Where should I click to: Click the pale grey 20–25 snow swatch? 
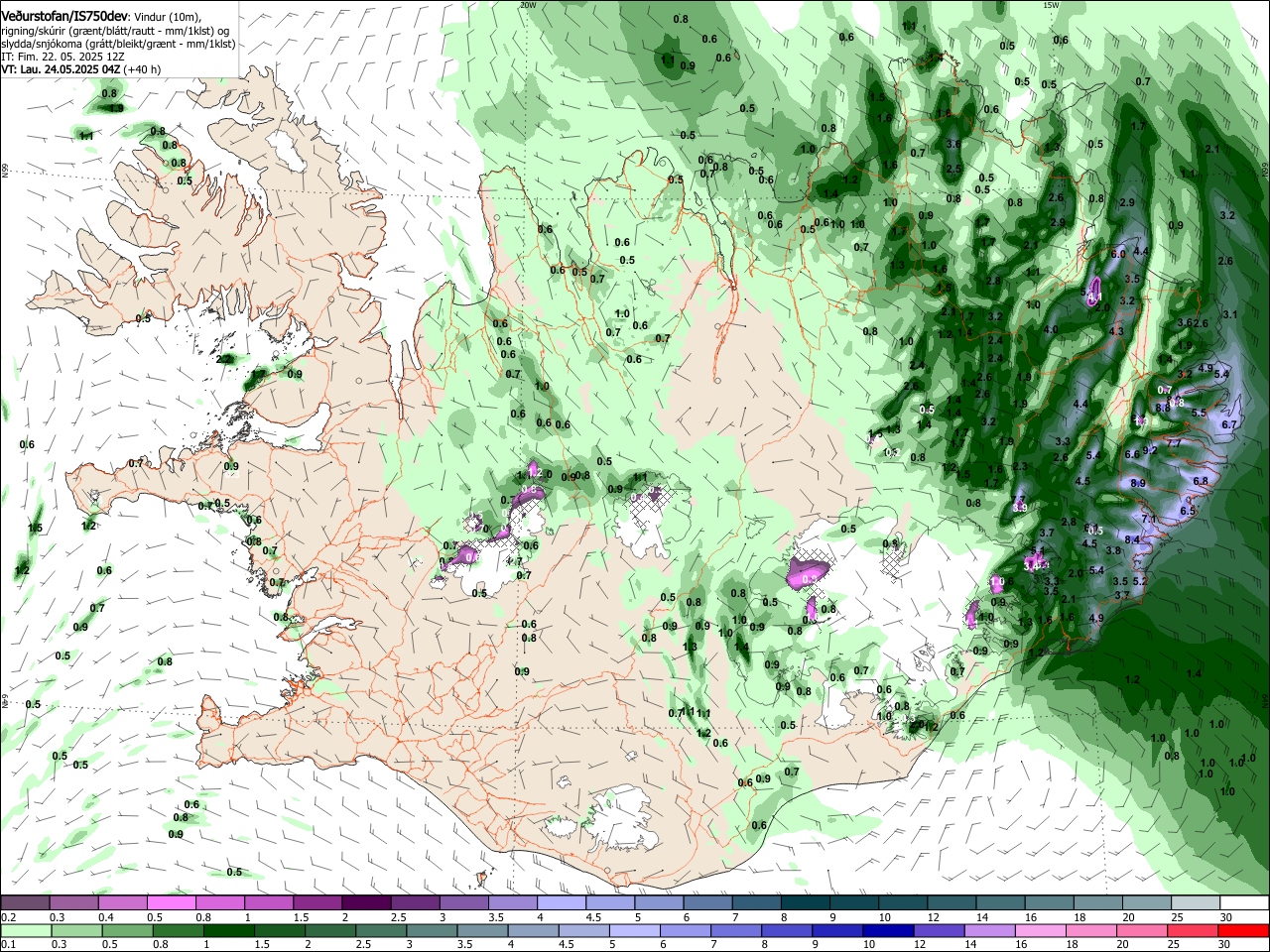(x=1146, y=903)
